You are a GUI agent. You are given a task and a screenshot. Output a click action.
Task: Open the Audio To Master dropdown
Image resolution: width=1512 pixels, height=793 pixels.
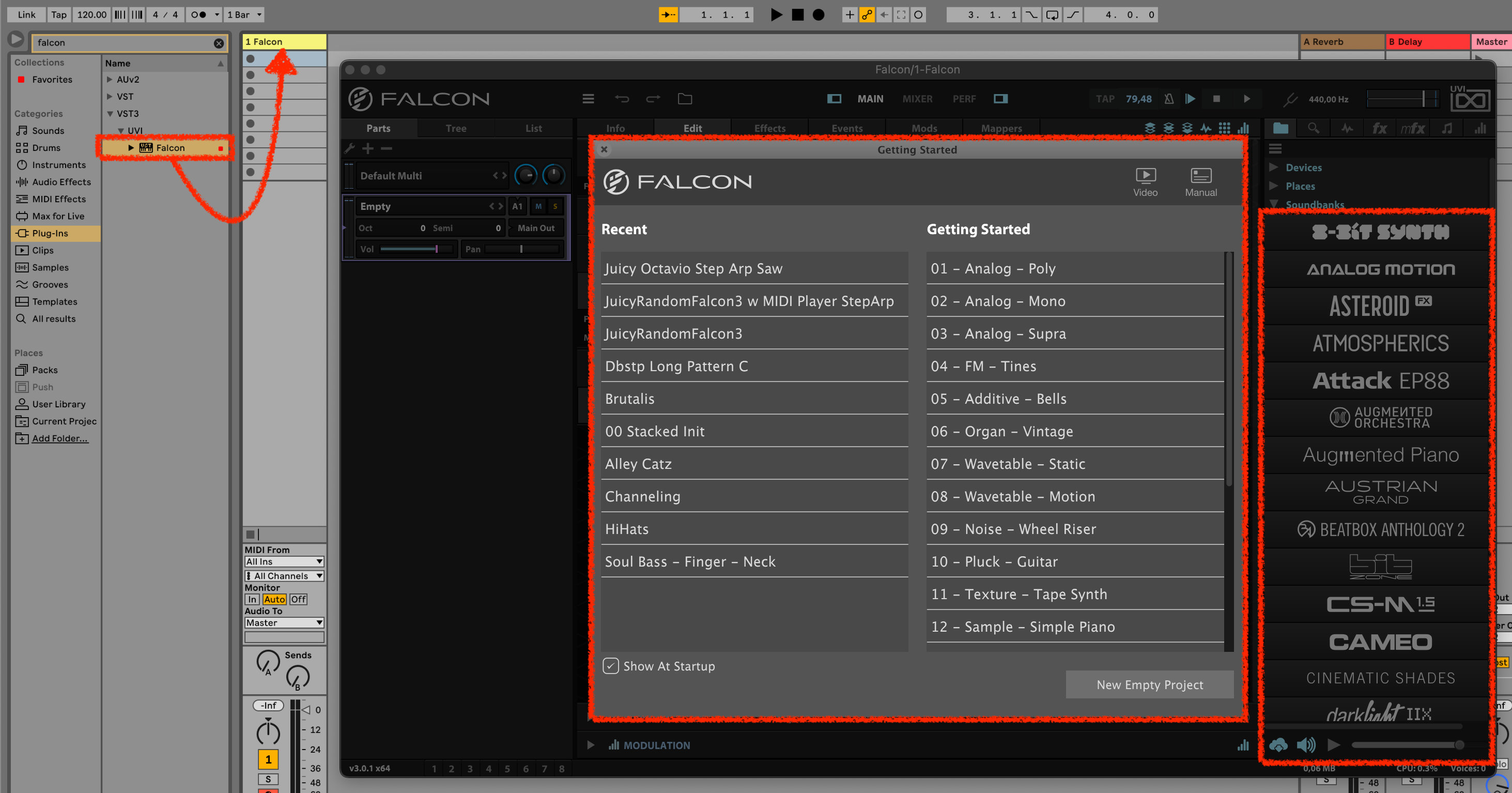(x=284, y=623)
